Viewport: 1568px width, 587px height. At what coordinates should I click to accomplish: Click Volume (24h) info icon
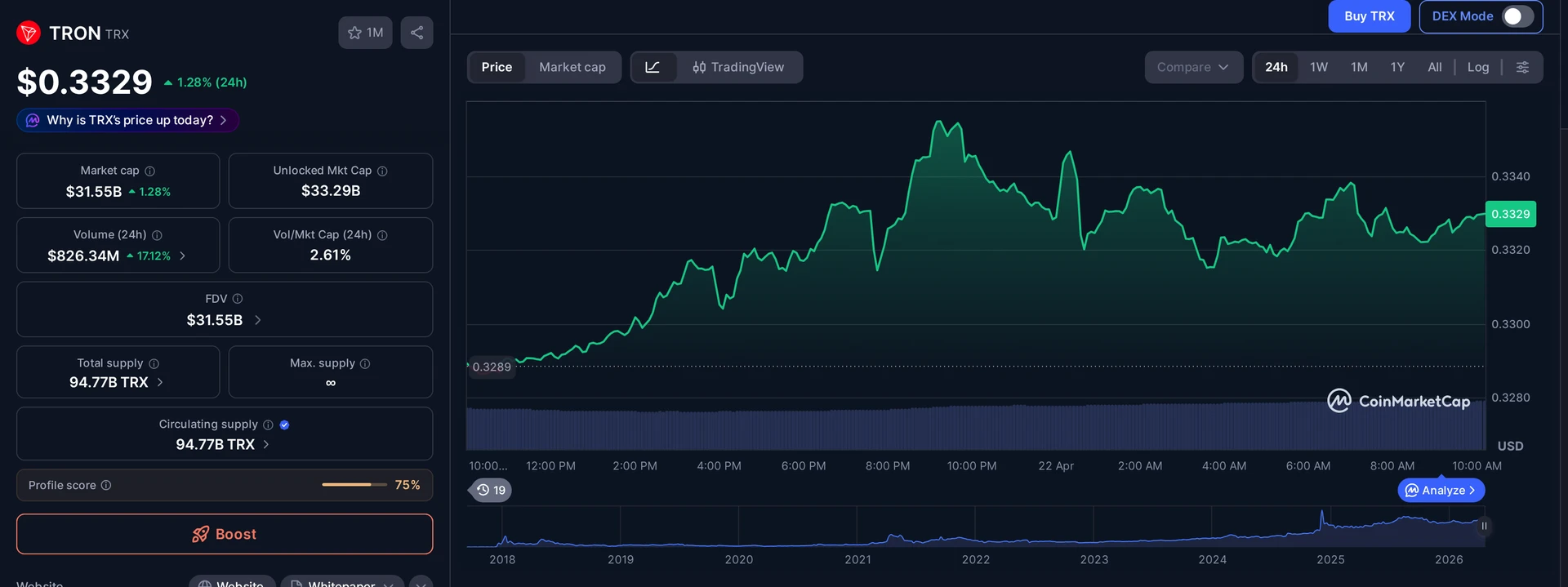157,235
